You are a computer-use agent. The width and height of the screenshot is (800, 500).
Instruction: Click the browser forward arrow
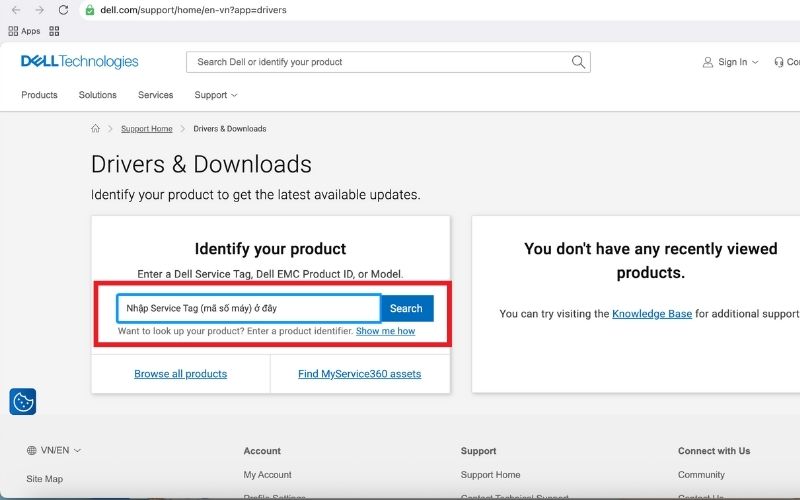39,10
